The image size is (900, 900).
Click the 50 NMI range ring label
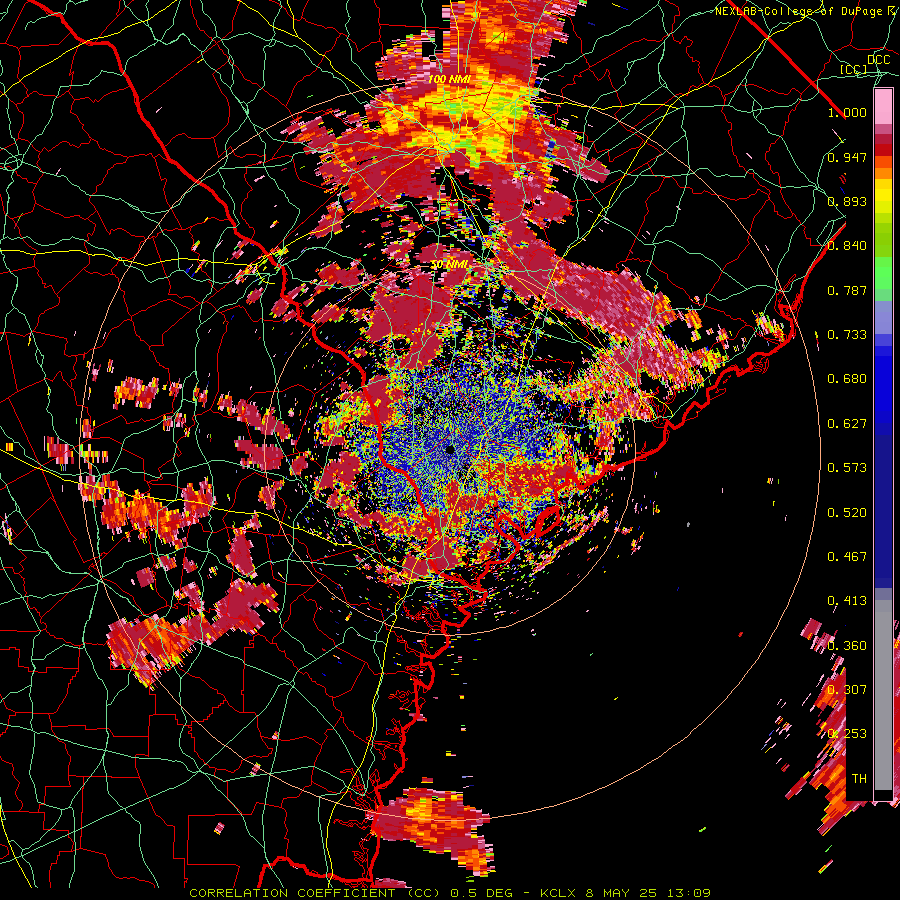pyautogui.click(x=449, y=265)
